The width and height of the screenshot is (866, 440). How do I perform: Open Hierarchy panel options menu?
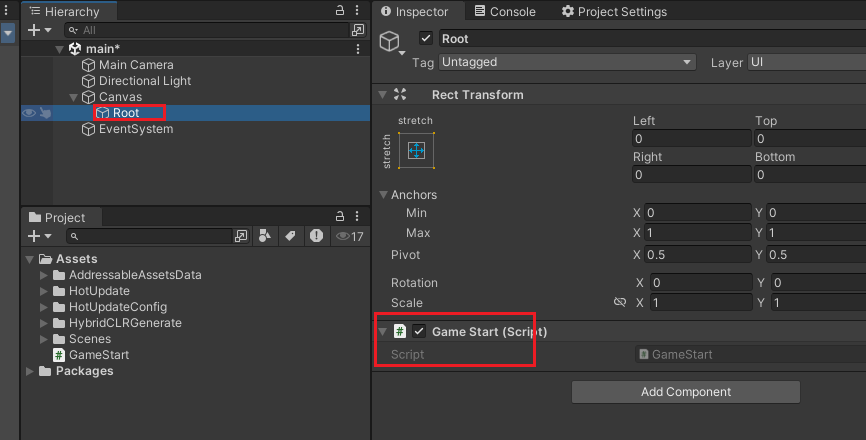pos(357,10)
